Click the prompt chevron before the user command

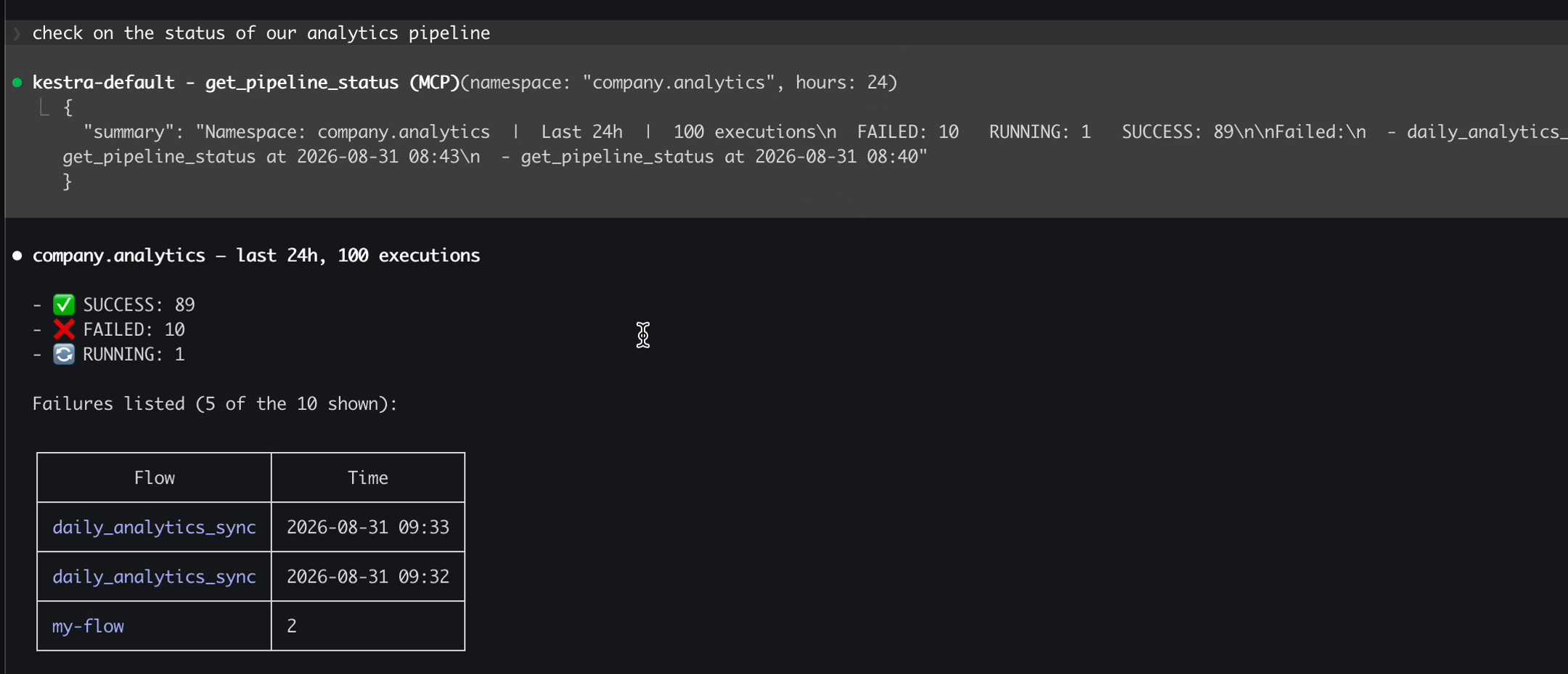pos(17,33)
